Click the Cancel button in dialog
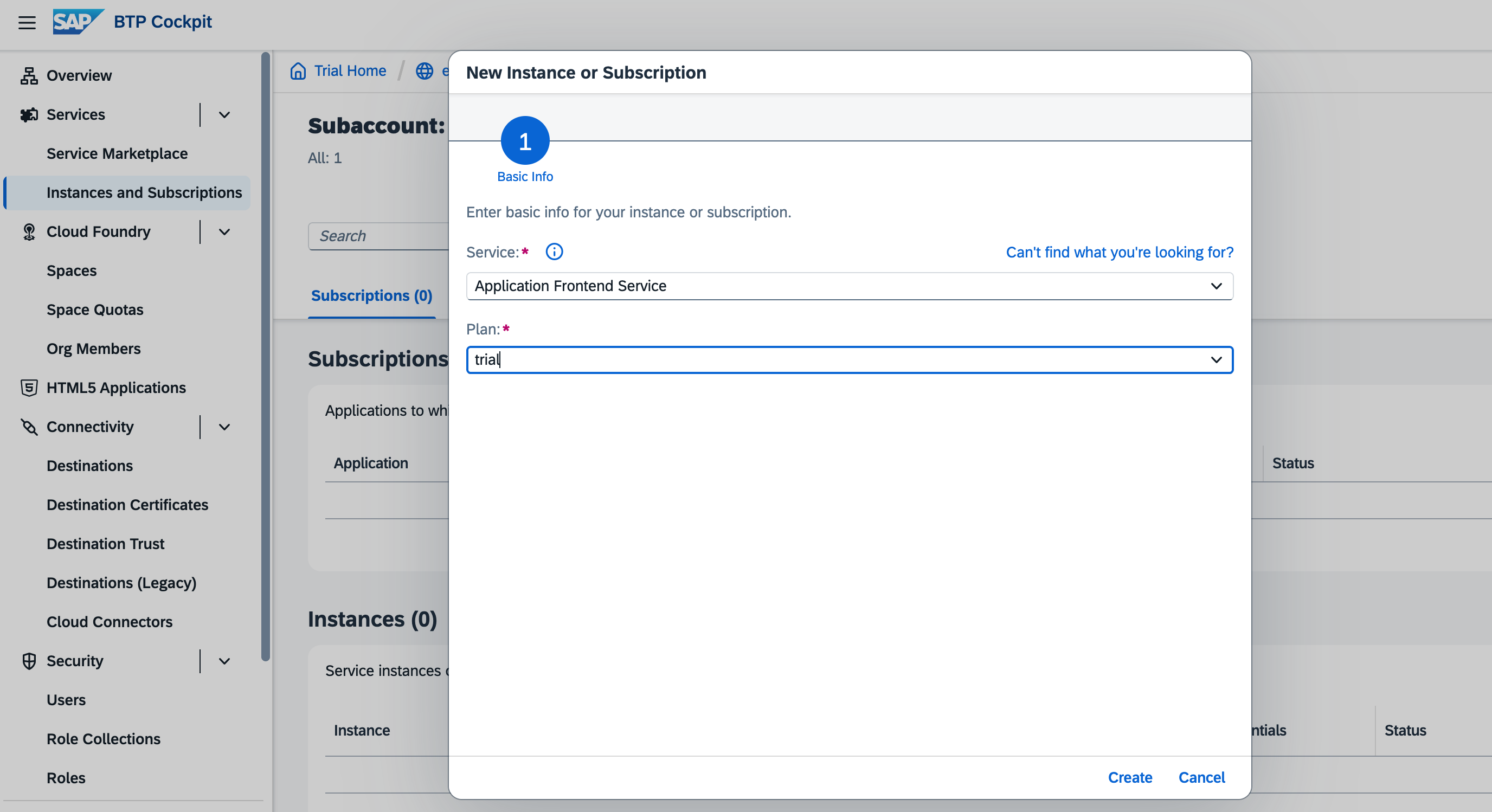The width and height of the screenshot is (1492, 812). pyautogui.click(x=1201, y=777)
